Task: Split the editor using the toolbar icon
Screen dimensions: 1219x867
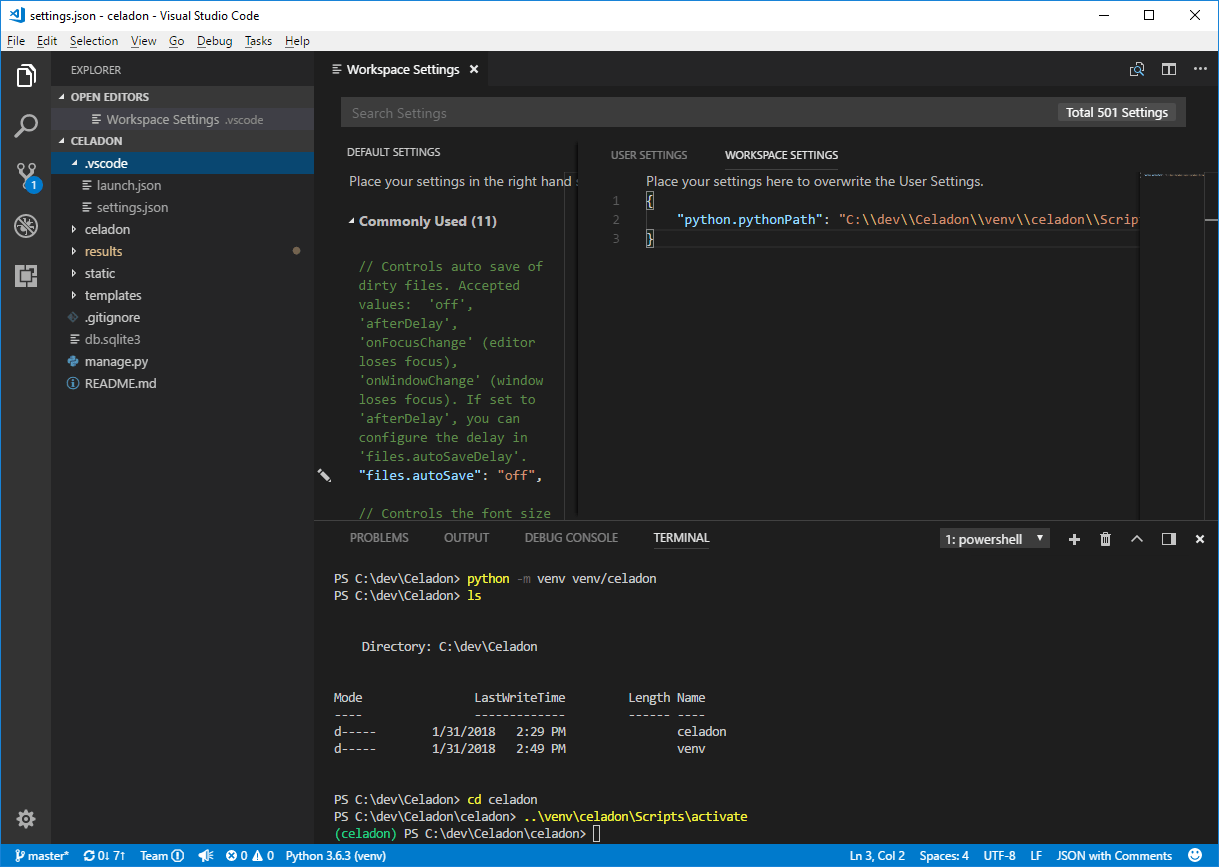Action: [x=1169, y=69]
